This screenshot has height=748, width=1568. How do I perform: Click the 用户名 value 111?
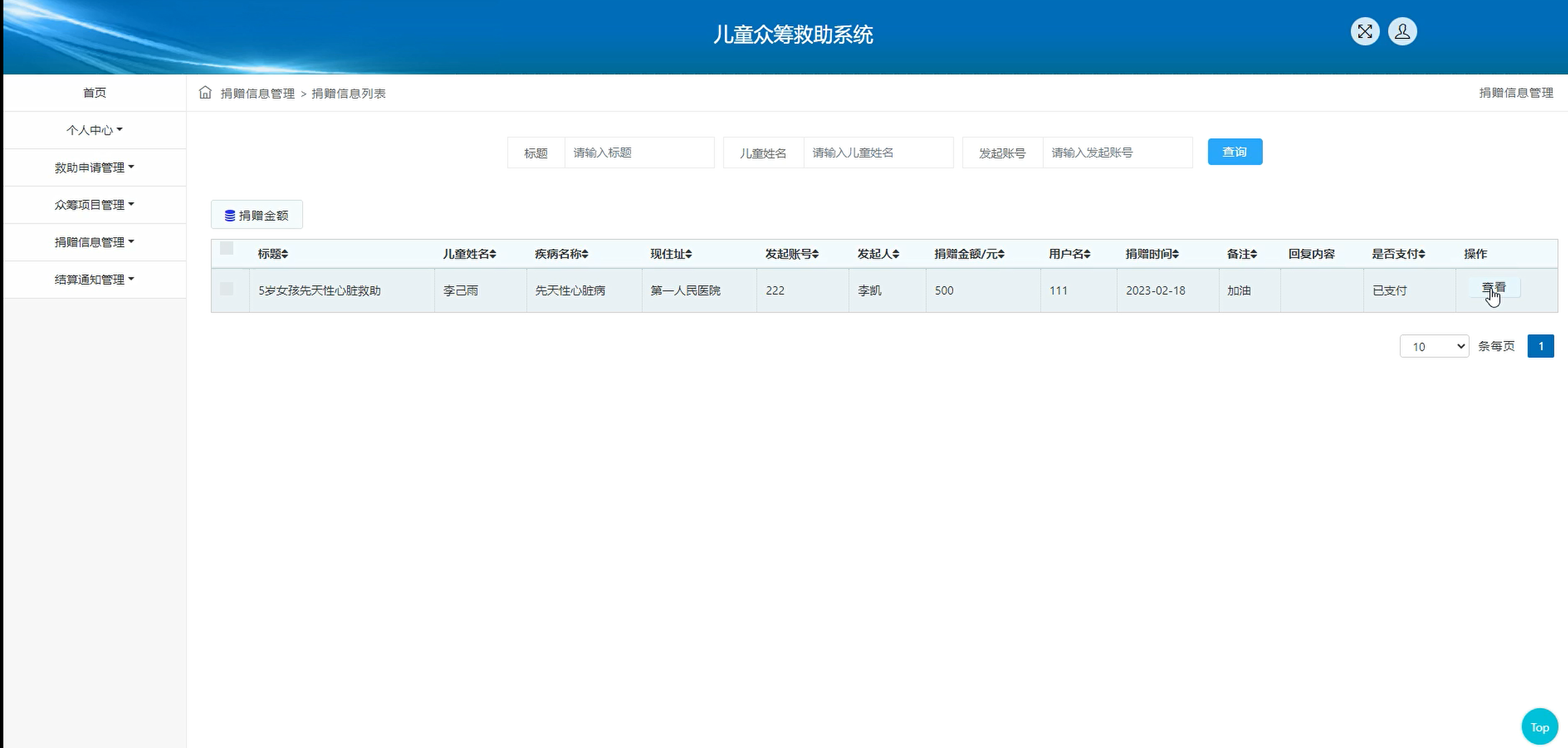point(1058,291)
